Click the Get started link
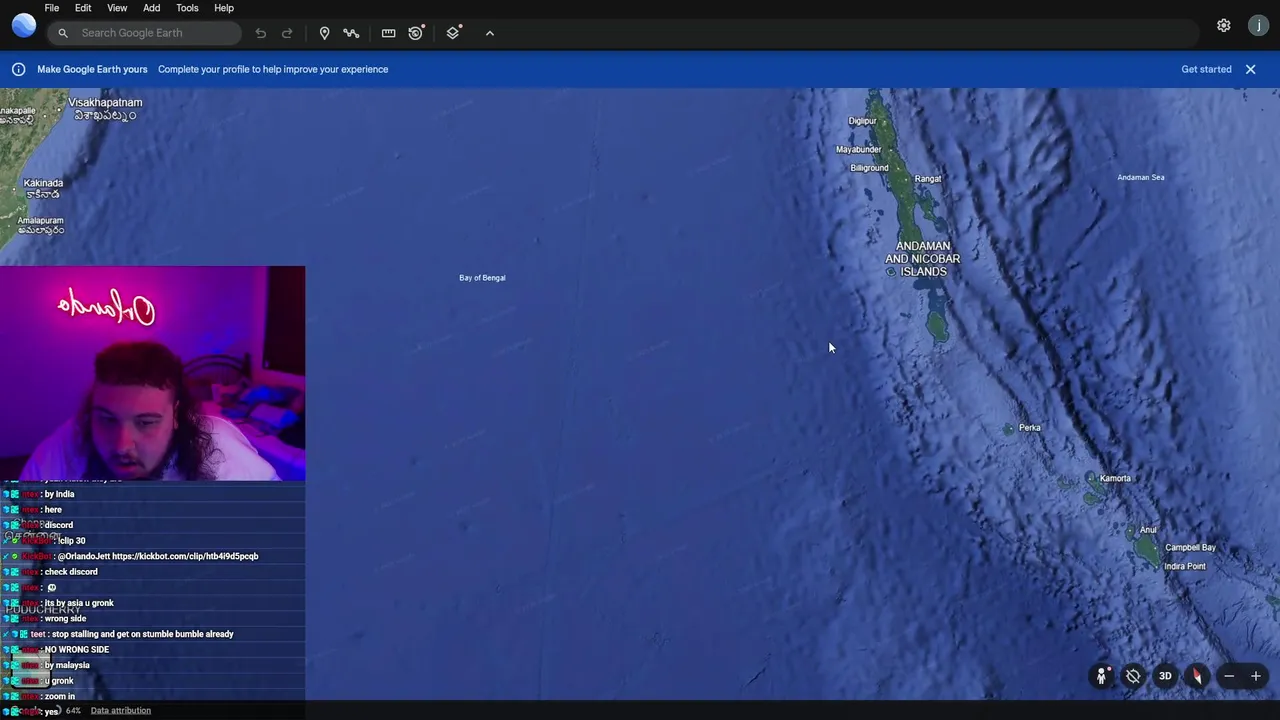This screenshot has width=1280, height=720. pos(1206,69)
